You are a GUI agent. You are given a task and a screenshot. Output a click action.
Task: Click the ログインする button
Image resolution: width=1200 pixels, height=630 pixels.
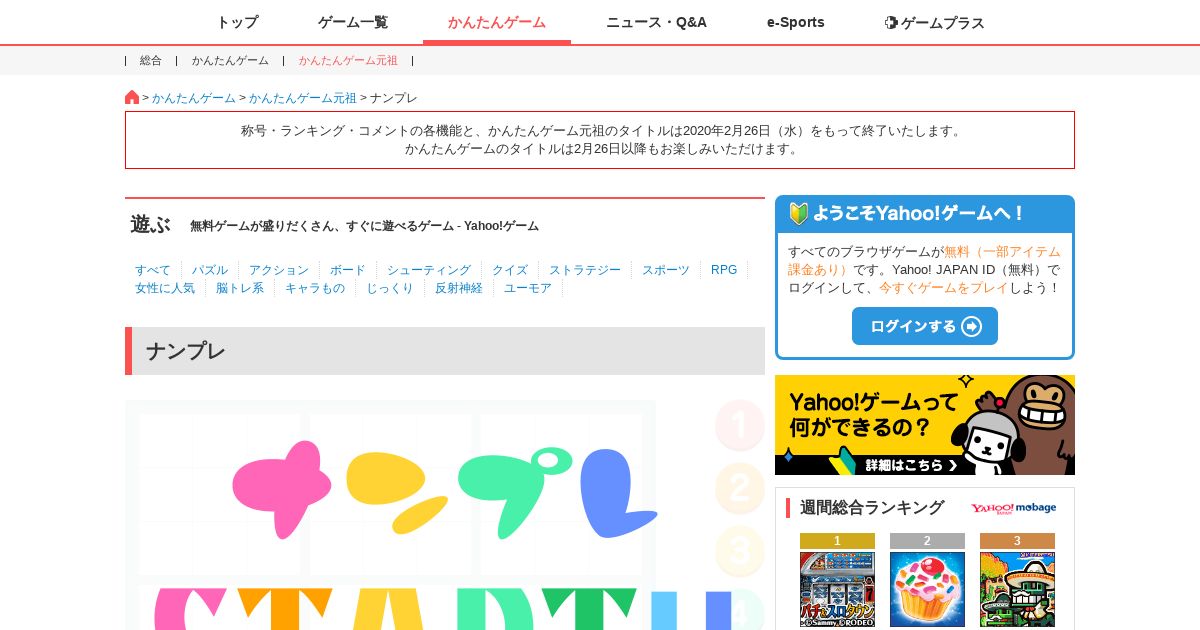click(x=925, y=326)
